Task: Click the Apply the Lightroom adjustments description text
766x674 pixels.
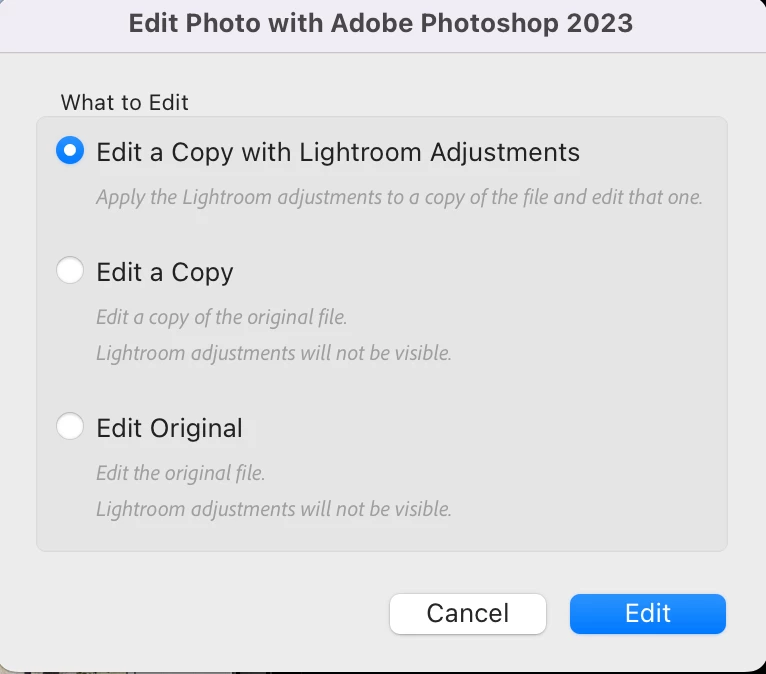Action: click(398, 197)
